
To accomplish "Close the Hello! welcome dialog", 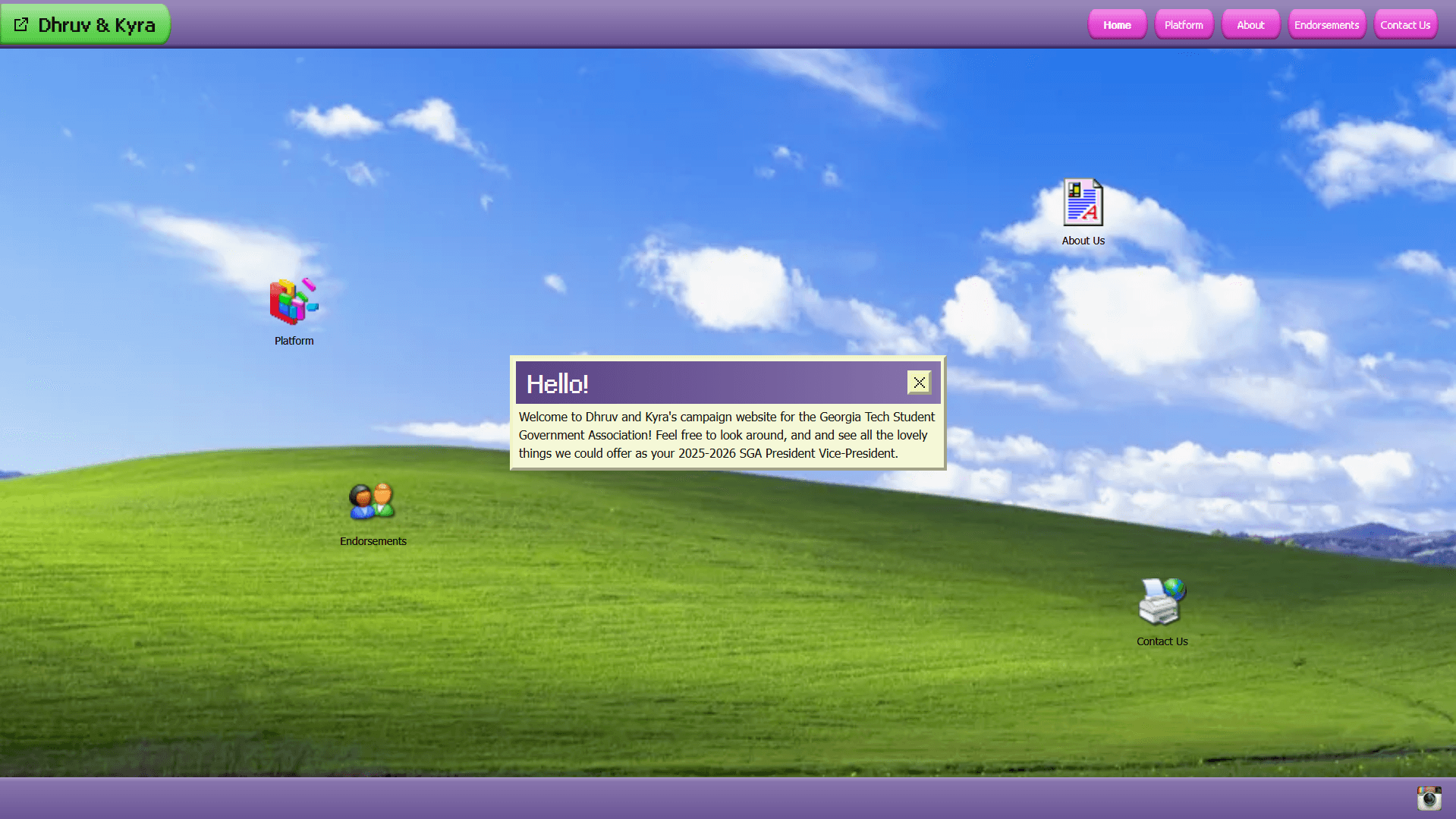I will 920,383.
